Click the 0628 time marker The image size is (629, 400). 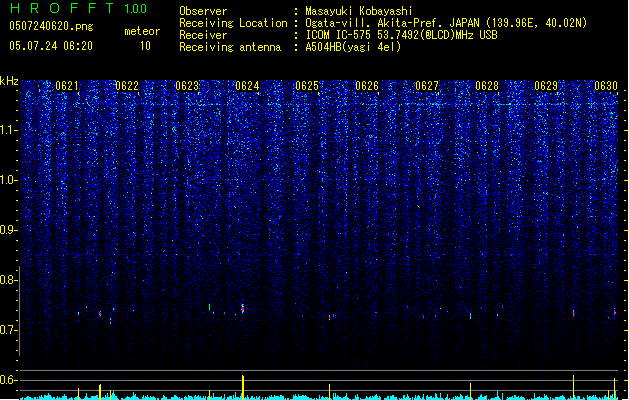click(487, 86)
